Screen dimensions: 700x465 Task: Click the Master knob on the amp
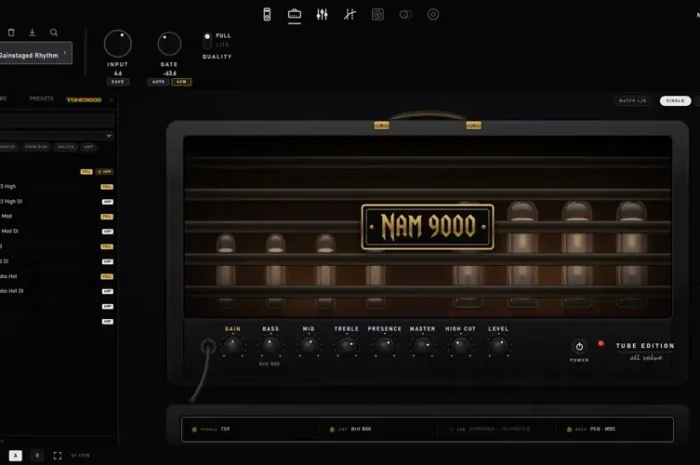point(422,345)
